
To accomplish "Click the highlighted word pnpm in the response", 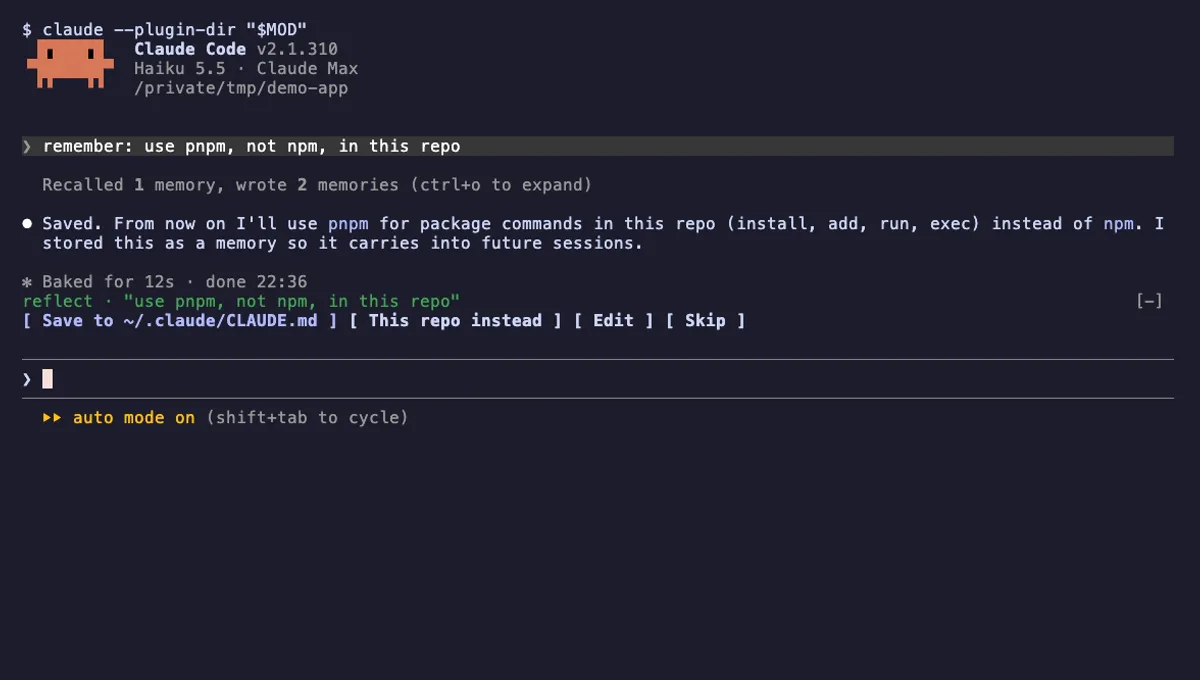I will click(x=348, y=224).
